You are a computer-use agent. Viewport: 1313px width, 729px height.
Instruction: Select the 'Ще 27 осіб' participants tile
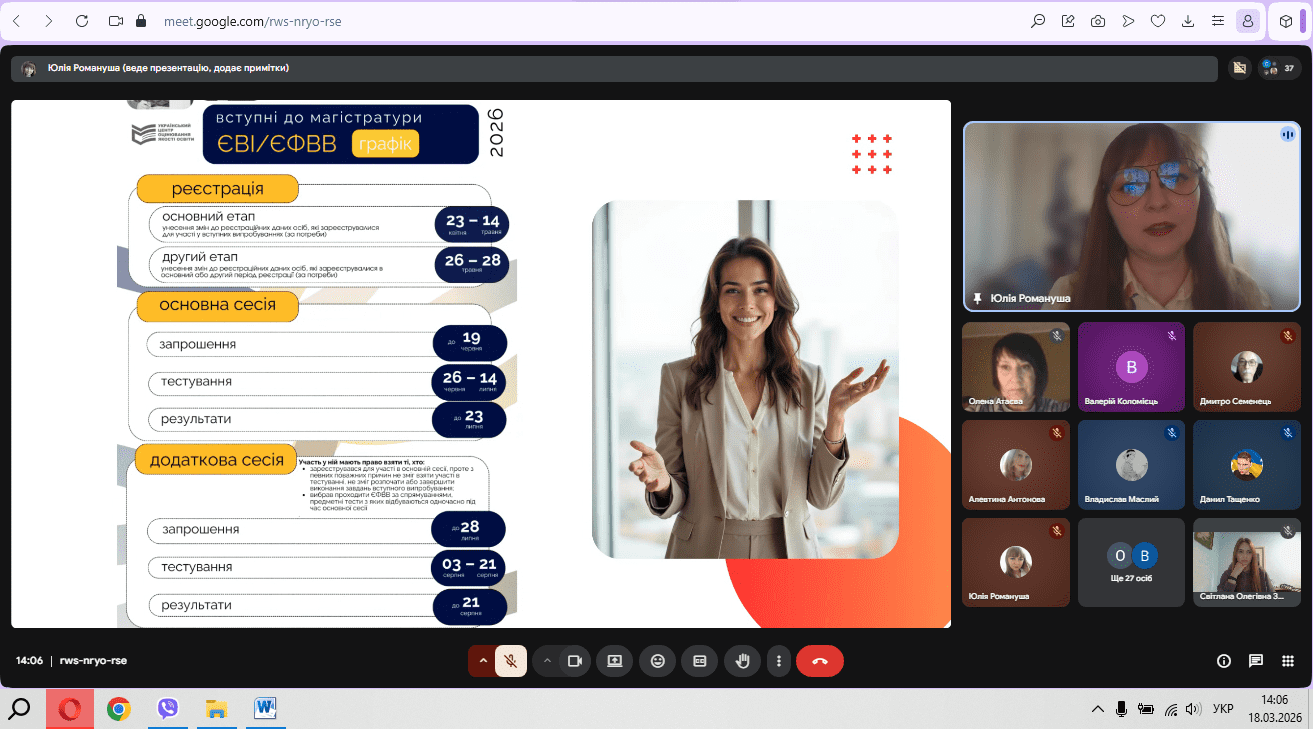pos(1131,562)
